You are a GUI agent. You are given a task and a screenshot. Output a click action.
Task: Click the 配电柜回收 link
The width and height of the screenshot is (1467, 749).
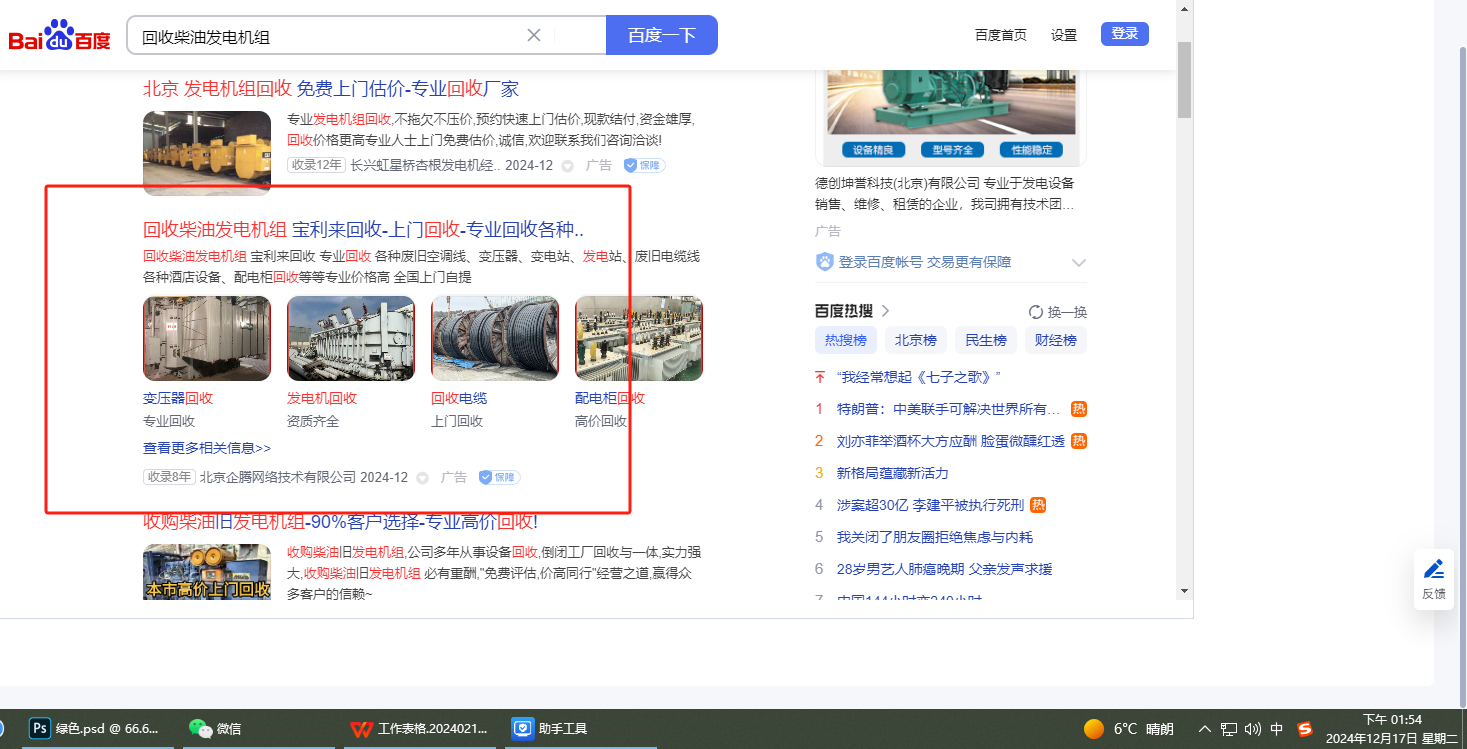(x=610, y=398)
